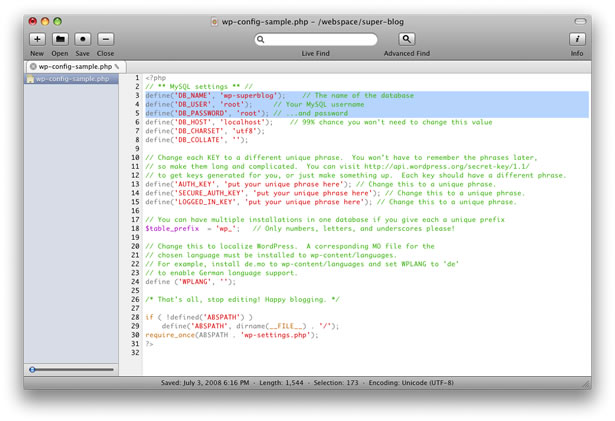Viewport: 615px width, 421px height.
Task: Open Advanced Find magnifier button
Action: pos(407,39)
